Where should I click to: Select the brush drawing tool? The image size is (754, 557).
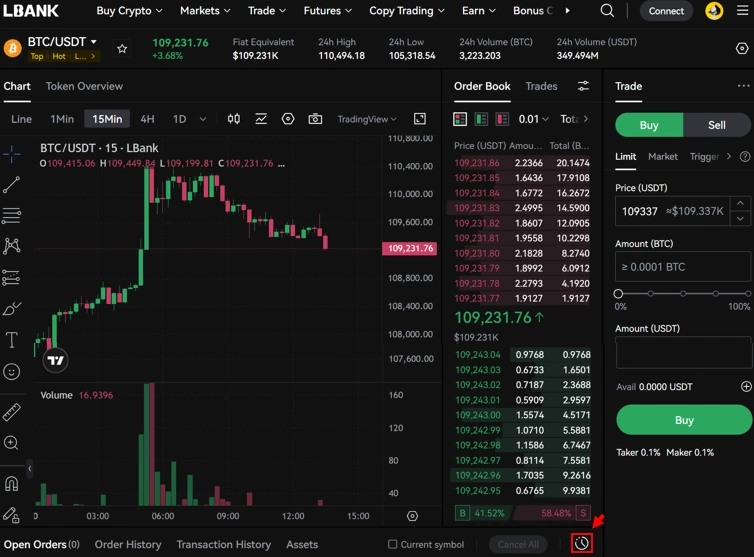click(12, 308)
